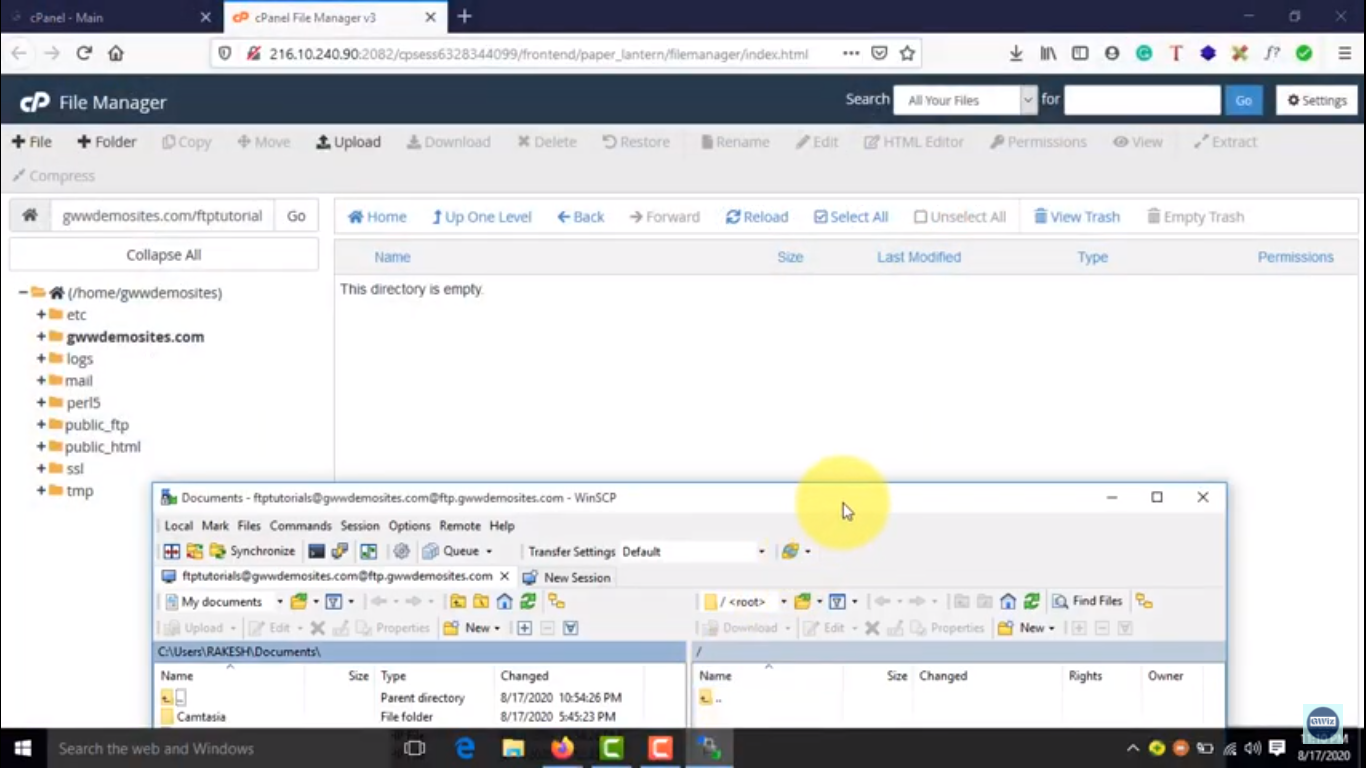Open the Local menu in WinSCP
This screenshot has height=768, width=1366.
[x=178, y=525]
